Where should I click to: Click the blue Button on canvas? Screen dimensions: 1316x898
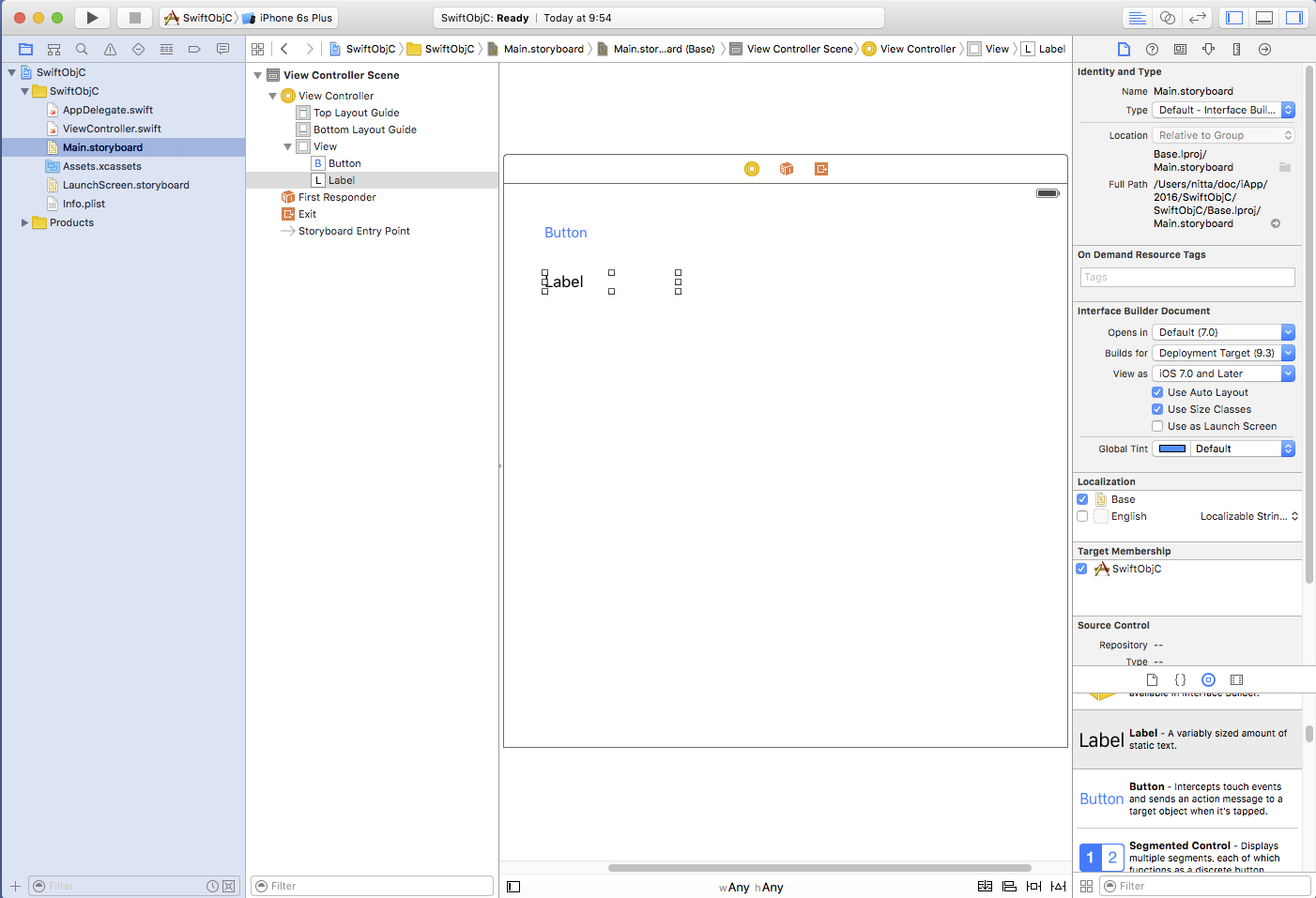(x=565, y=233)
